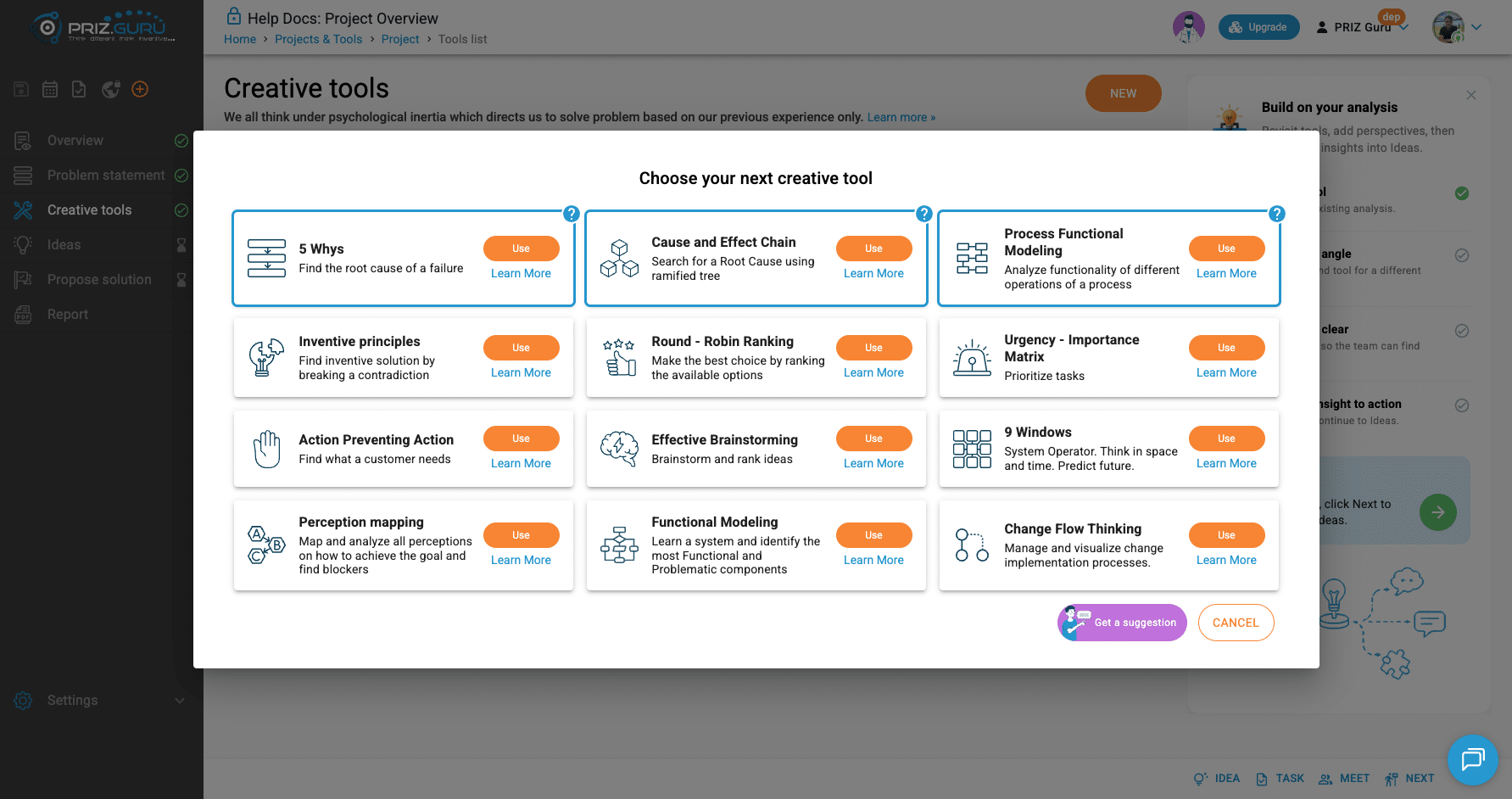
Task: Go to Projects & Tools breadcrumb
Action: pos(318,39)
